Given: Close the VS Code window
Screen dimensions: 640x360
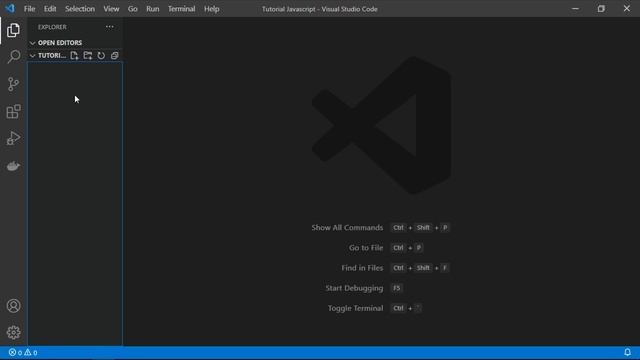Looking at the screenshot, I should tap(627, 9).
